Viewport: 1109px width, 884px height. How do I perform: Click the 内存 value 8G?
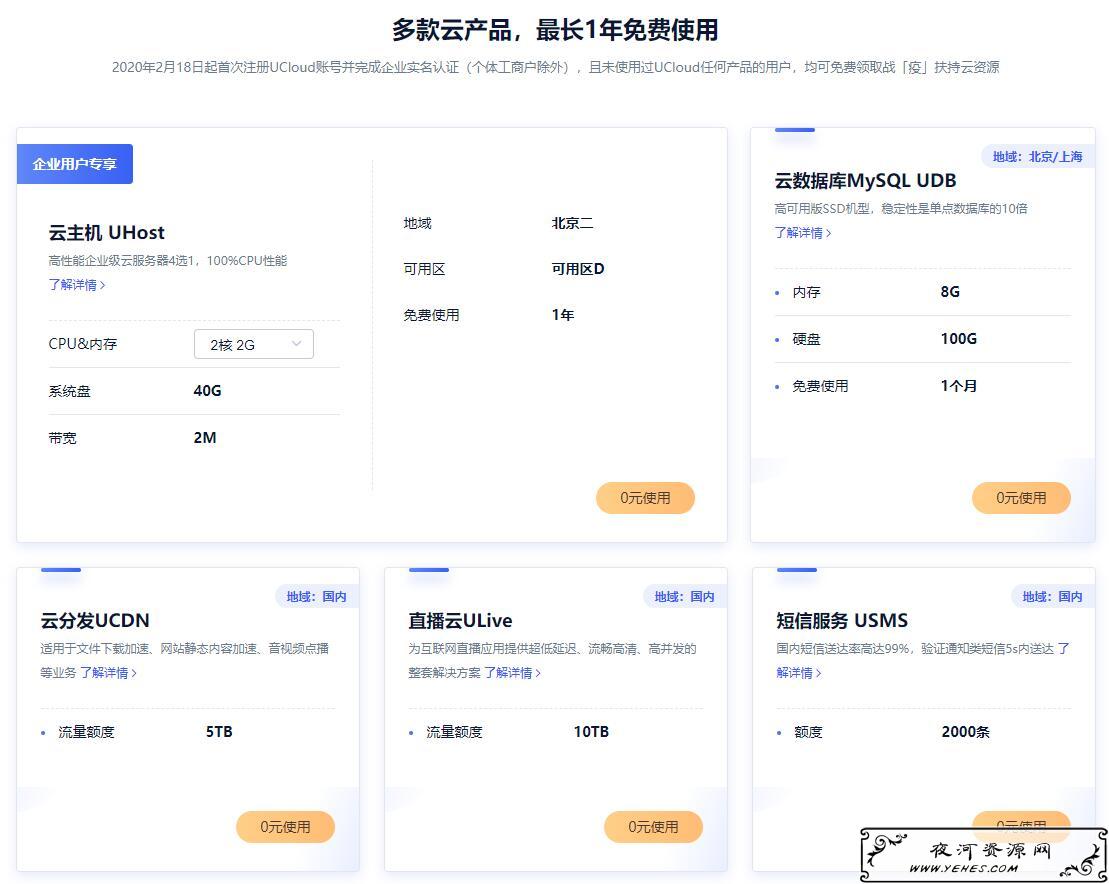(x=950, y=292)
